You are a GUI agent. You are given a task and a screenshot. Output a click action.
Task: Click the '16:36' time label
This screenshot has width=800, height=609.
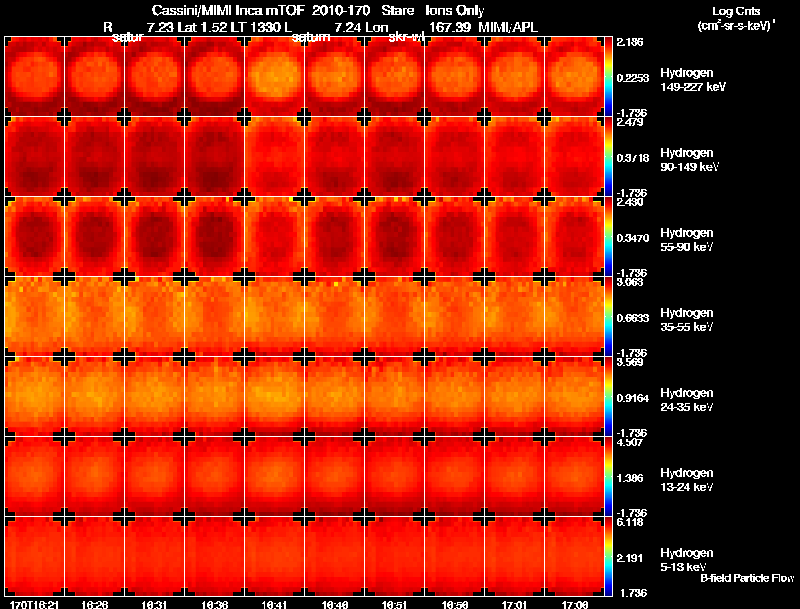click(x=215, y=604)
